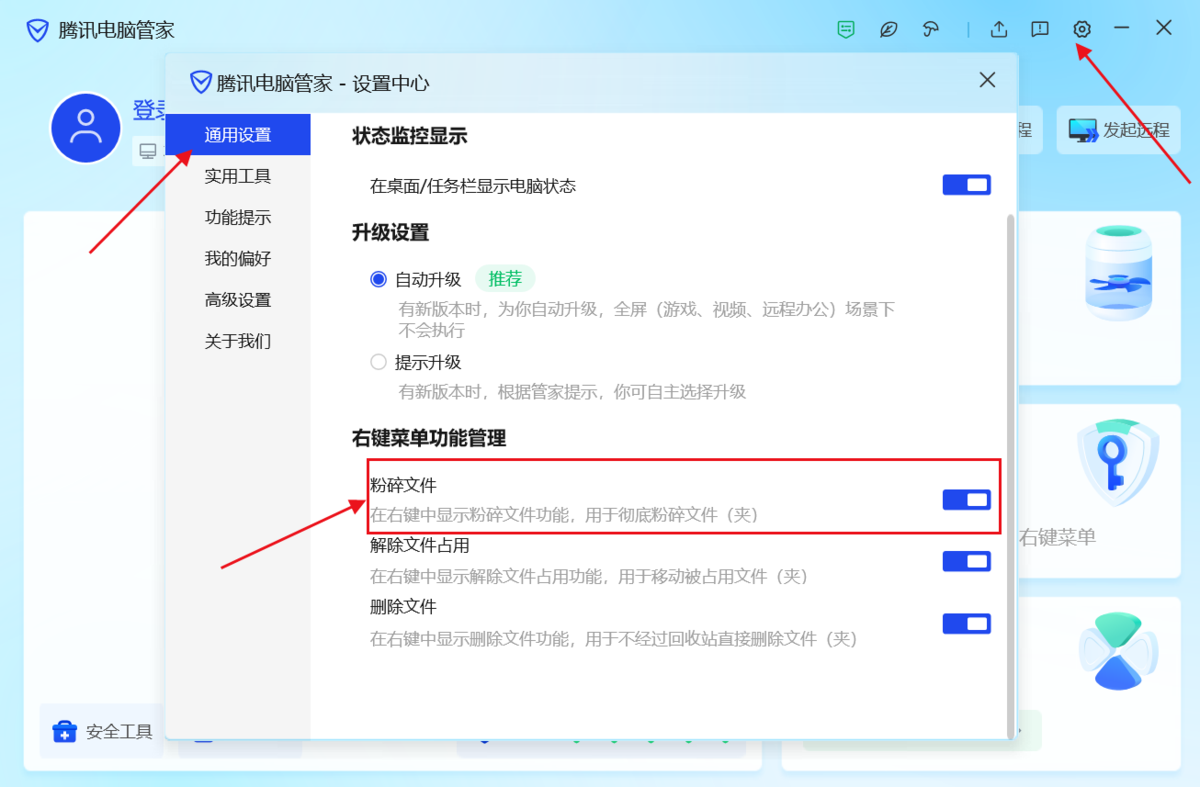Viewport: 1200px width, 787px height.
Task: Click the leaf icon in title bar
Action: pyautogui.click(x=888, y=29)
